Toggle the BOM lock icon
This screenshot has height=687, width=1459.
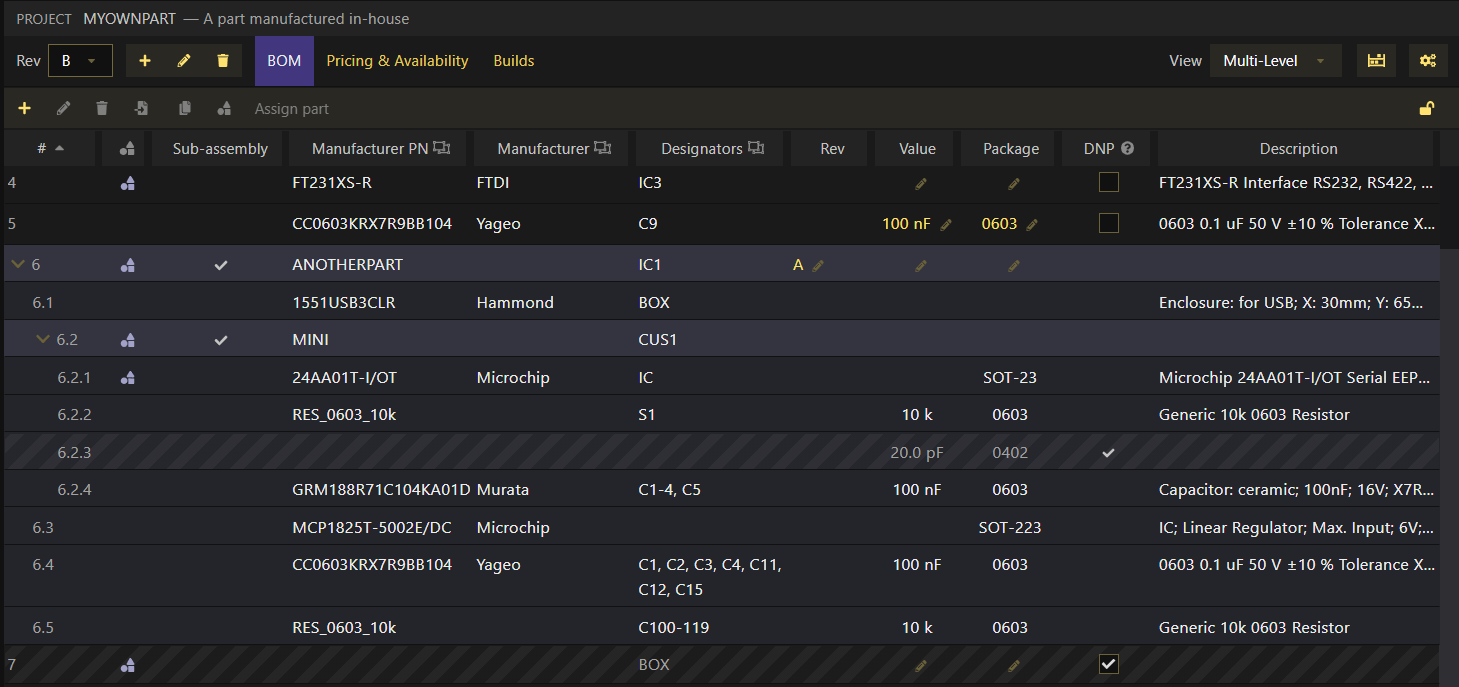point(1427,109)
